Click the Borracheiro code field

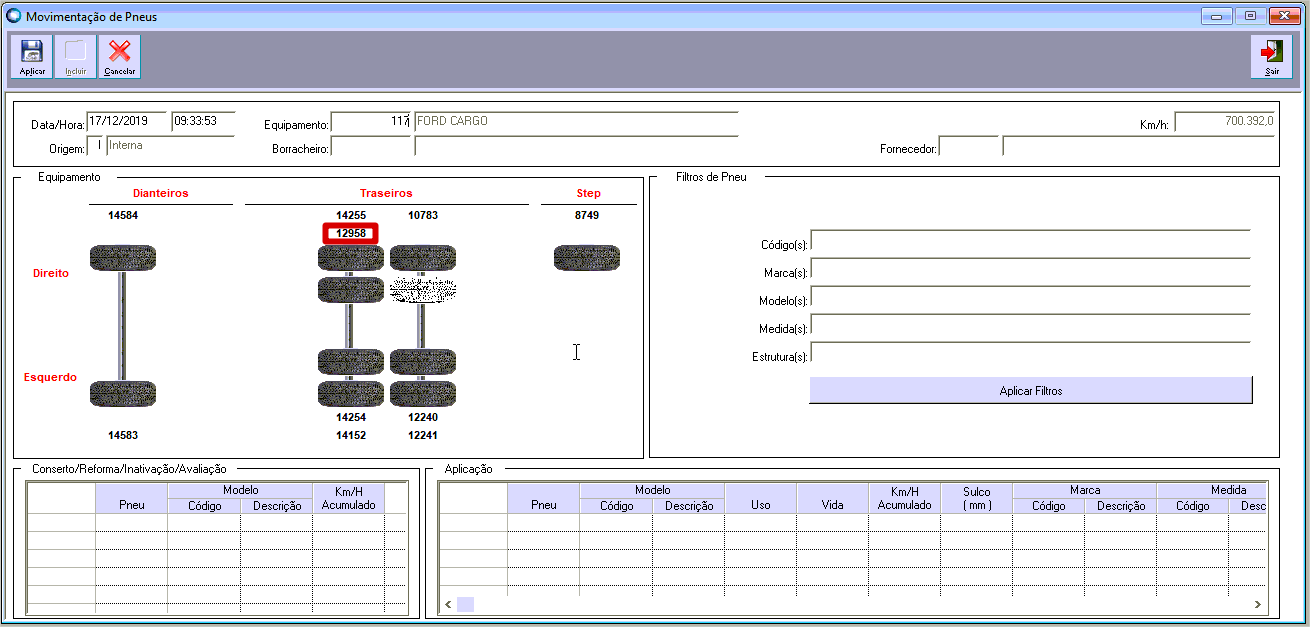[371, 146]
